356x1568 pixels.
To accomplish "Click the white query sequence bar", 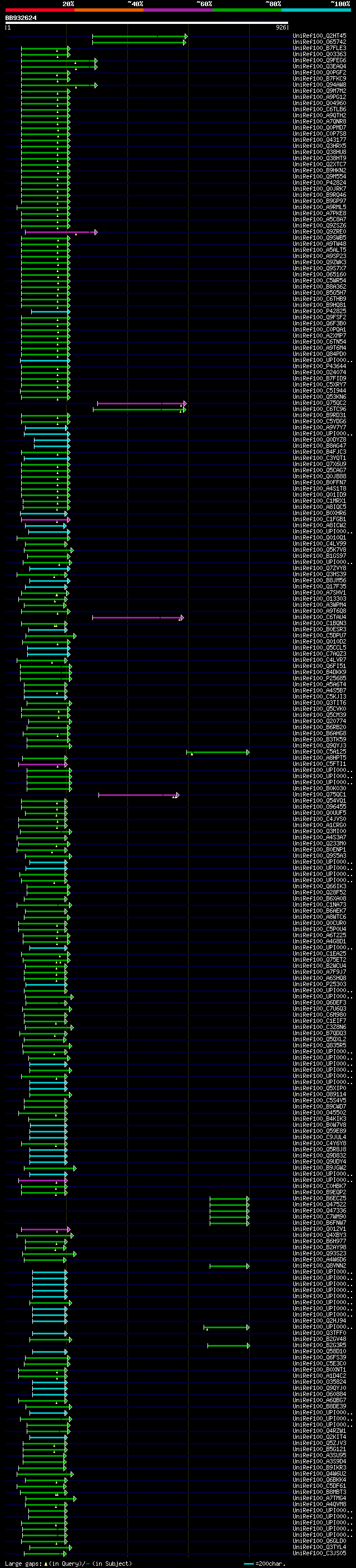I will (147, 23).
